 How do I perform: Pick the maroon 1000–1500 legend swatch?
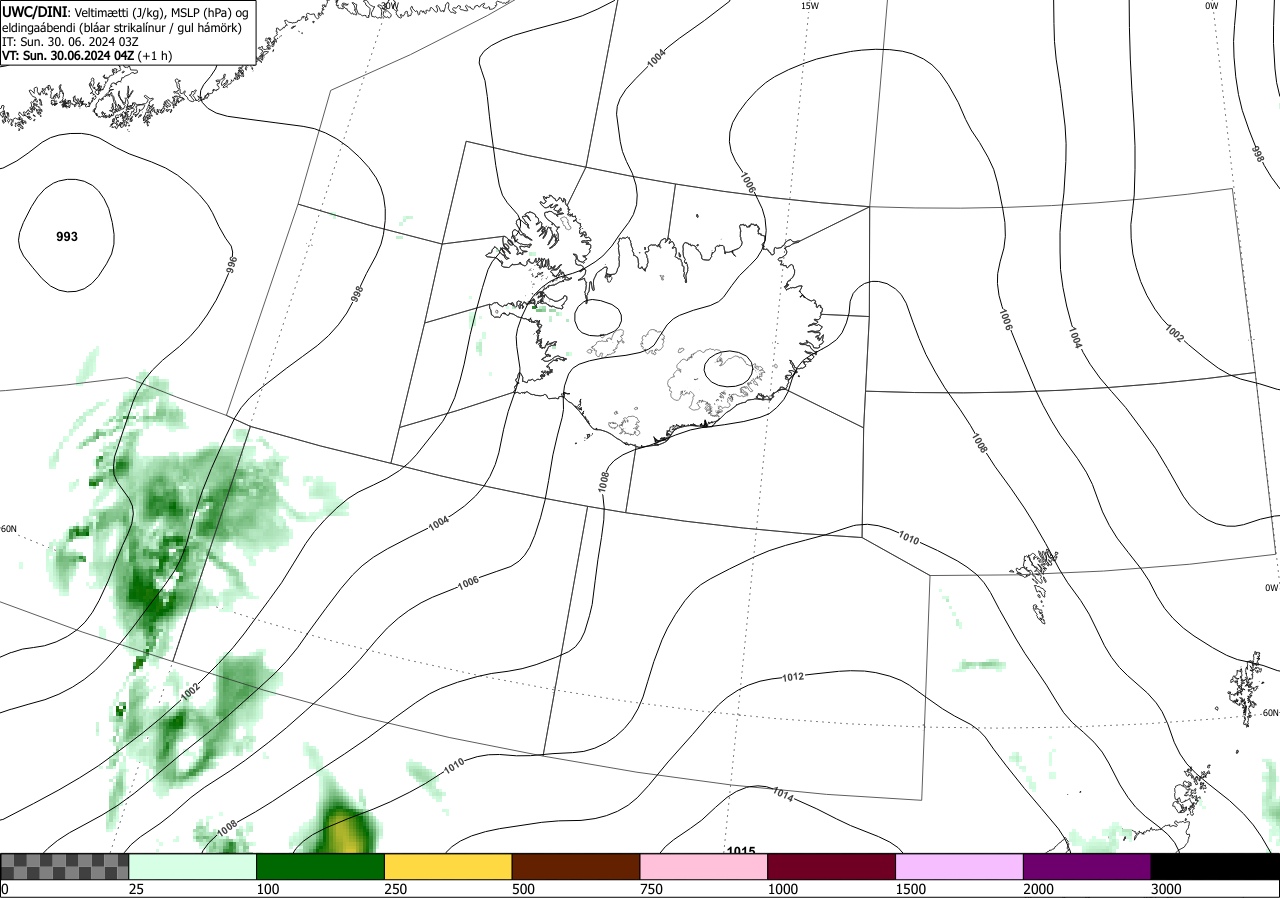(832, 866)
